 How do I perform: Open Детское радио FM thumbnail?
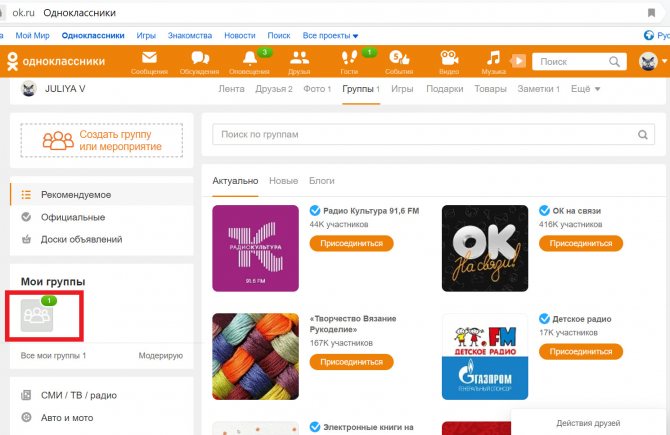pyautogui.click(x=485, y=356)
